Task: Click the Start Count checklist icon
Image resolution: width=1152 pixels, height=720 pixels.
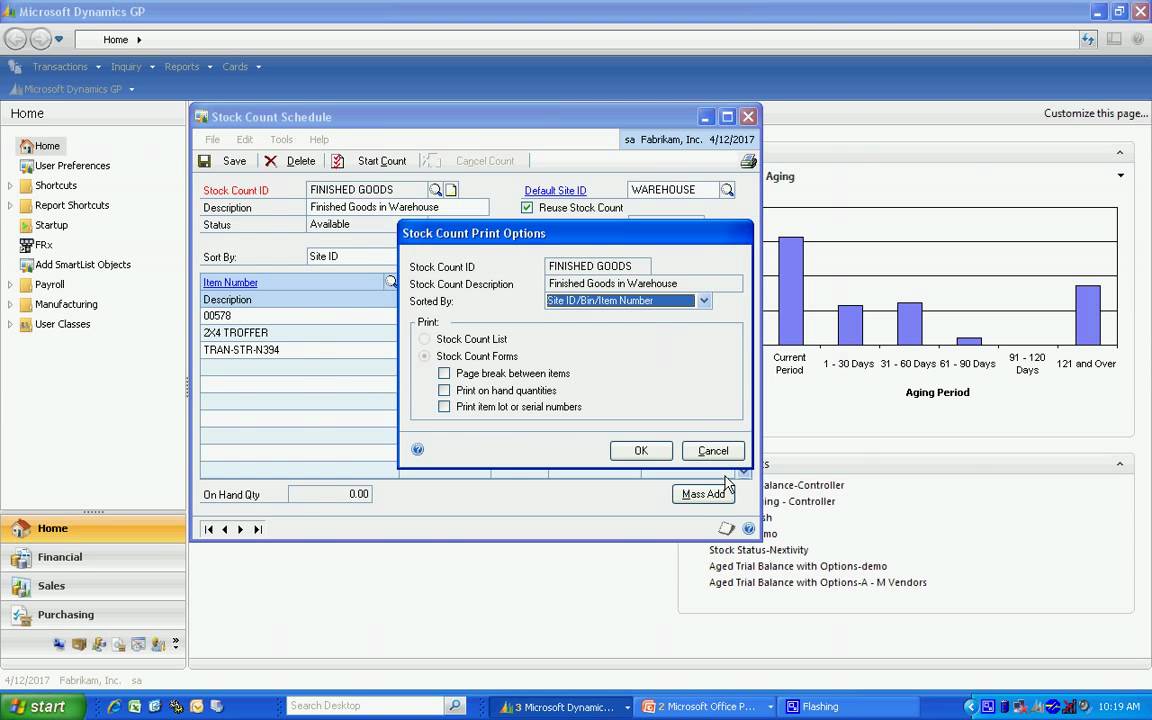Action: (x=337, y=161)
